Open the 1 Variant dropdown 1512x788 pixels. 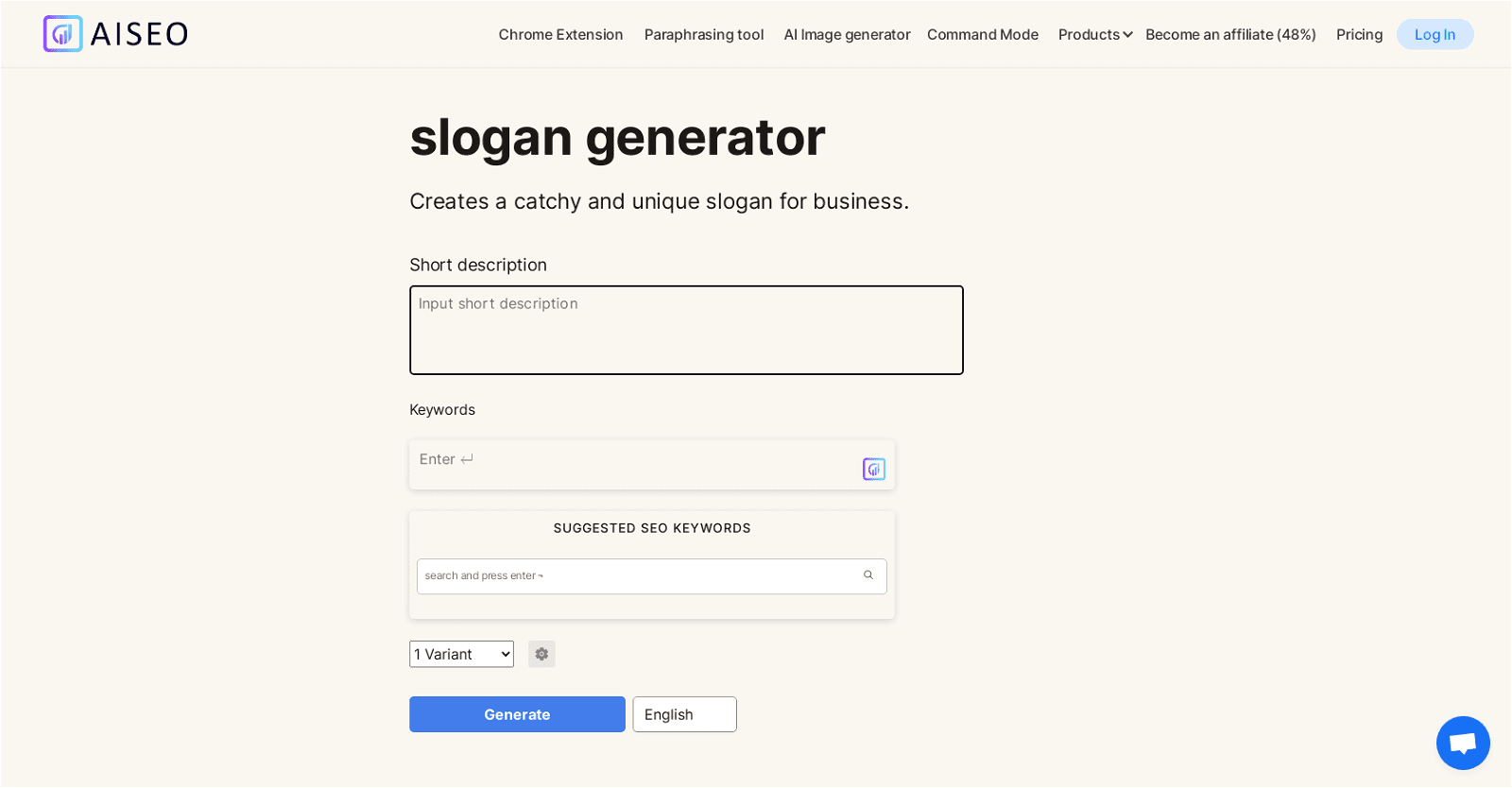(460, 654)
